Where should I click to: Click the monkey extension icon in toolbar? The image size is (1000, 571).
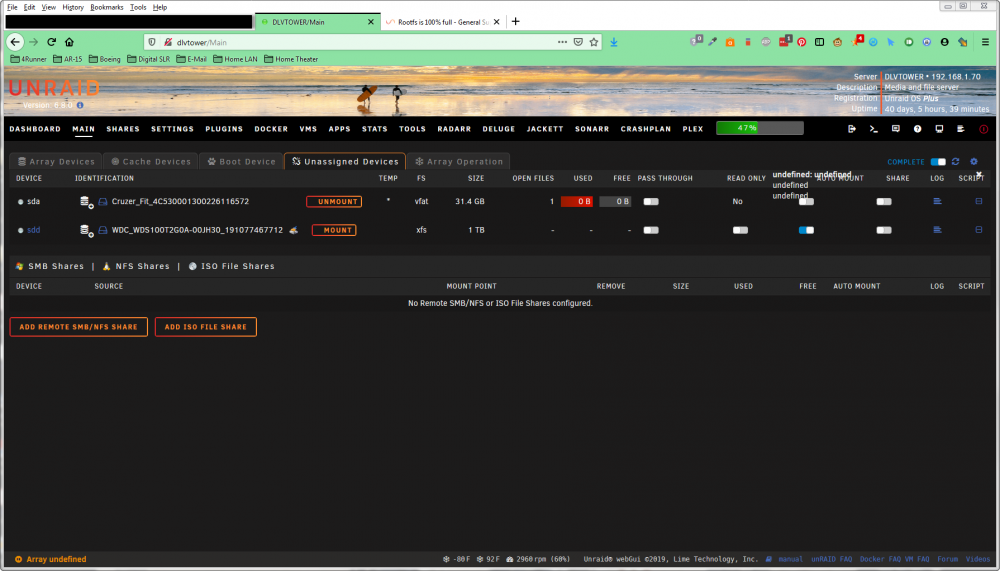pyautogui.click(x=837, y=42)
